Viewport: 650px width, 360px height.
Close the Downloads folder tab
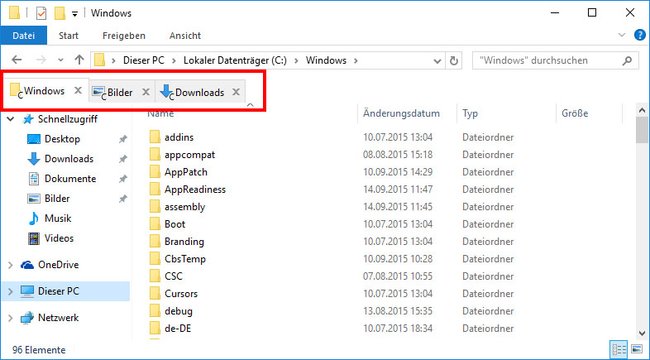(x=236, y=92)
